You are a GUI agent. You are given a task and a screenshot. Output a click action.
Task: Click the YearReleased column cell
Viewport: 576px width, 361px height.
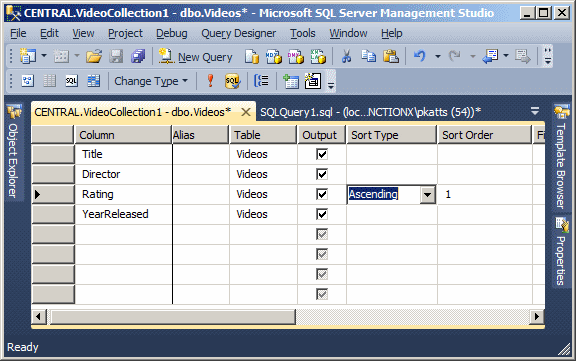click(x=123, y=214)
